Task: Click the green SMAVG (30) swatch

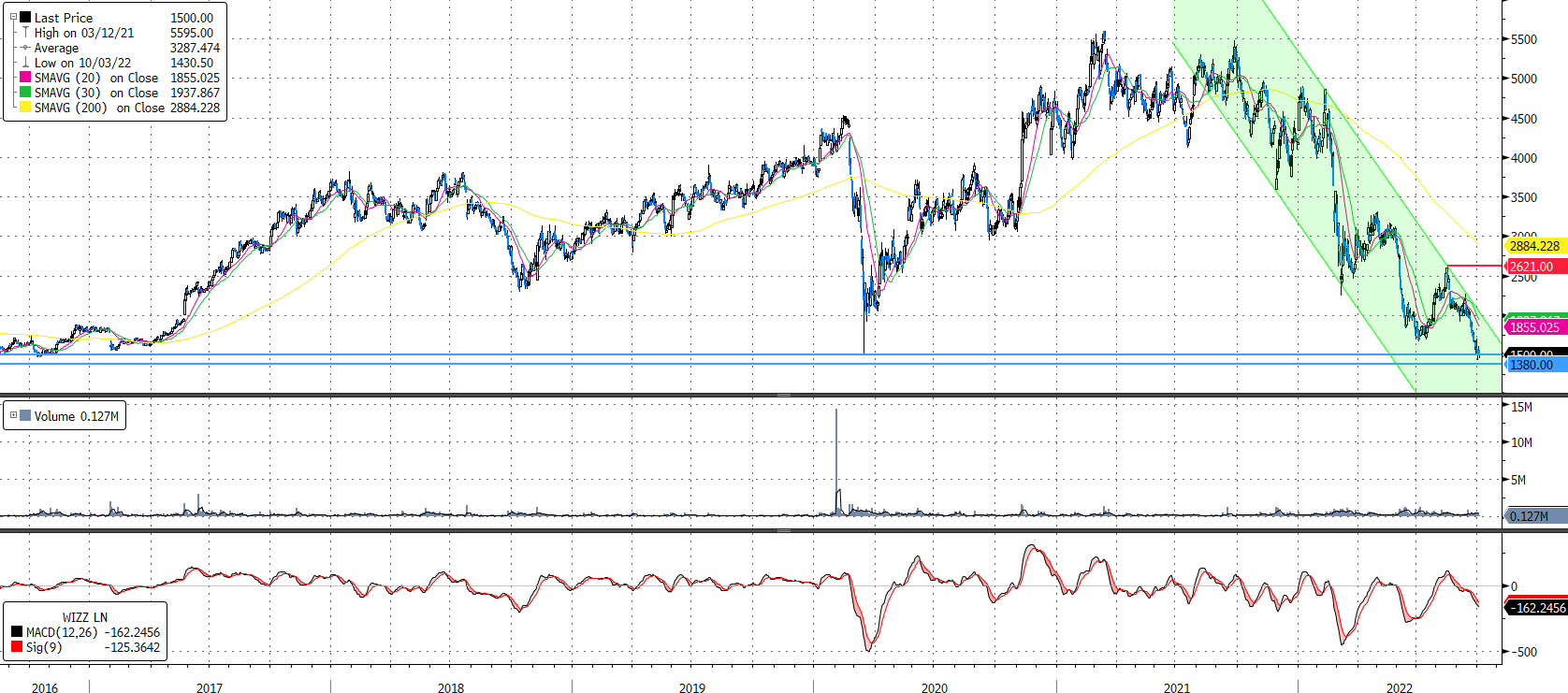Action: click(x=25, y=92)
